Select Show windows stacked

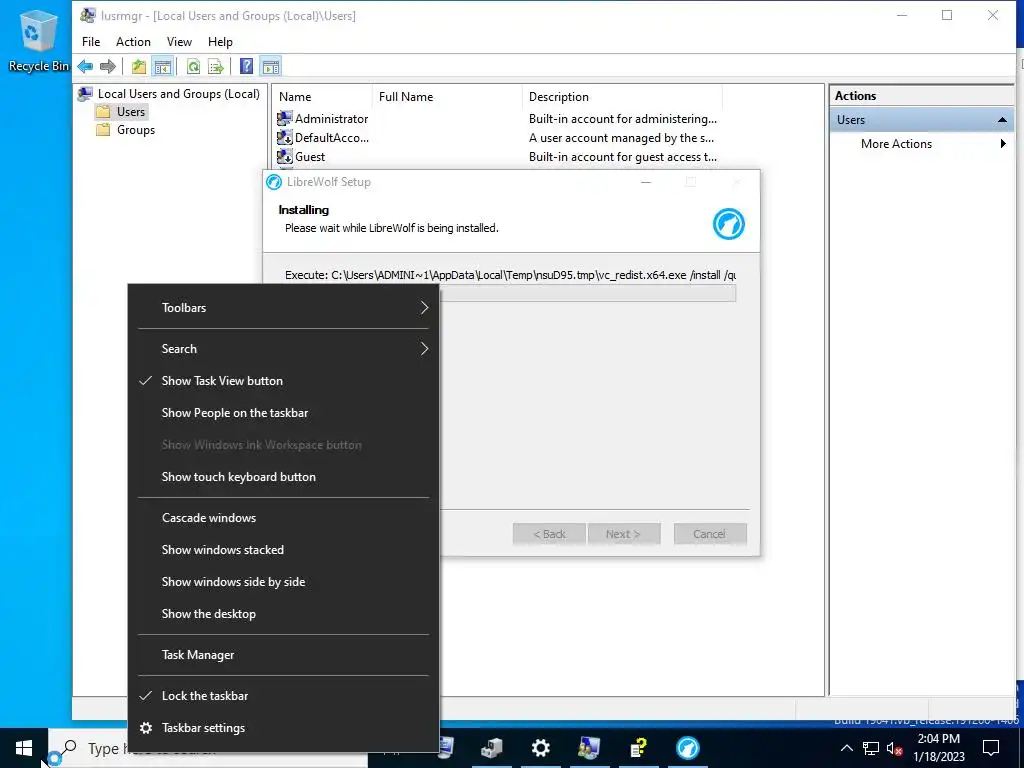click(x=283, y=550)
